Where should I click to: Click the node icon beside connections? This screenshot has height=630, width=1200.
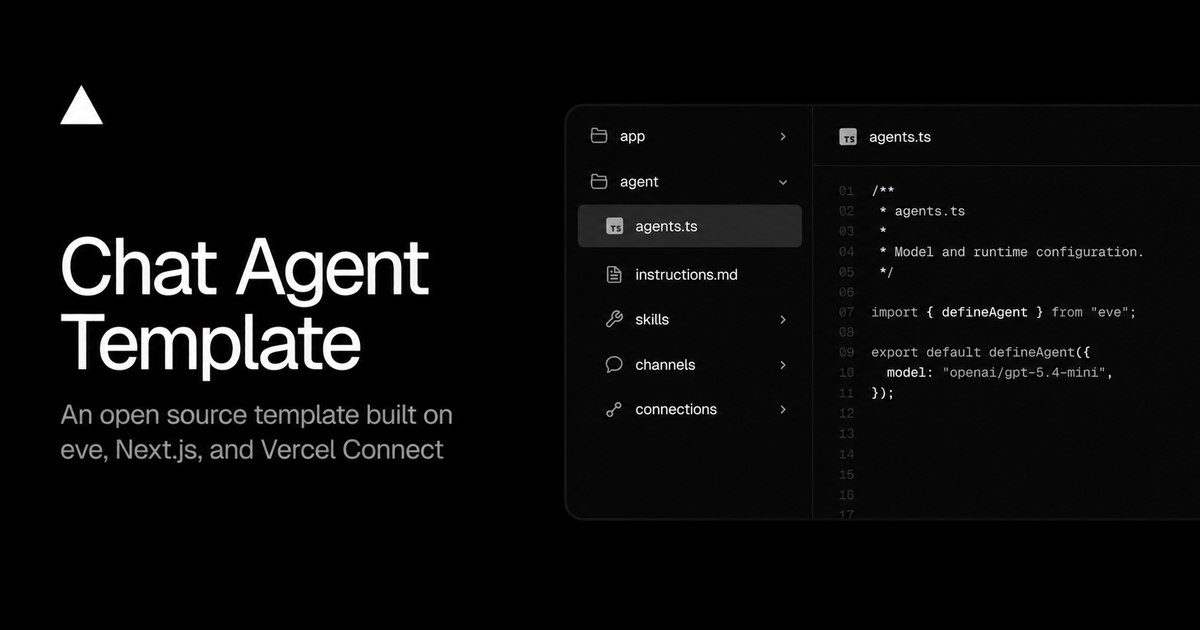point(615,410)
